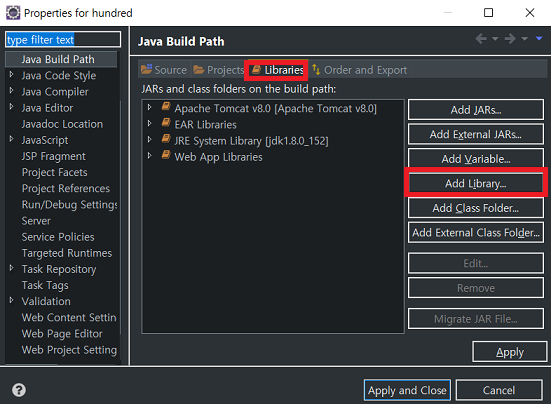Select Java Build Path in sidebar
The width and height of the screenshot is (551, 404).
click(x=61, y=59)
